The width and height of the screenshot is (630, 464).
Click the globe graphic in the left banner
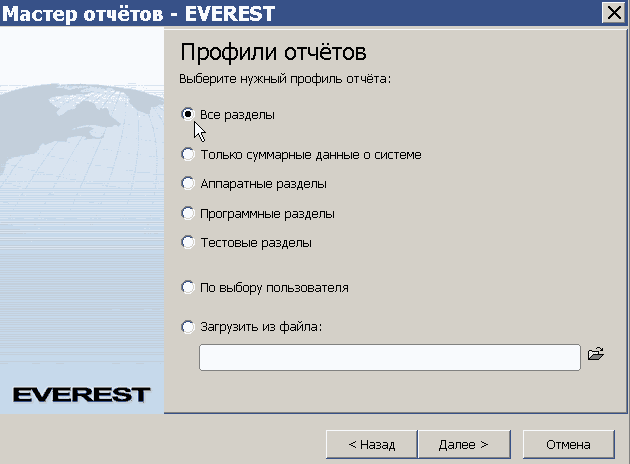point(82,133)
